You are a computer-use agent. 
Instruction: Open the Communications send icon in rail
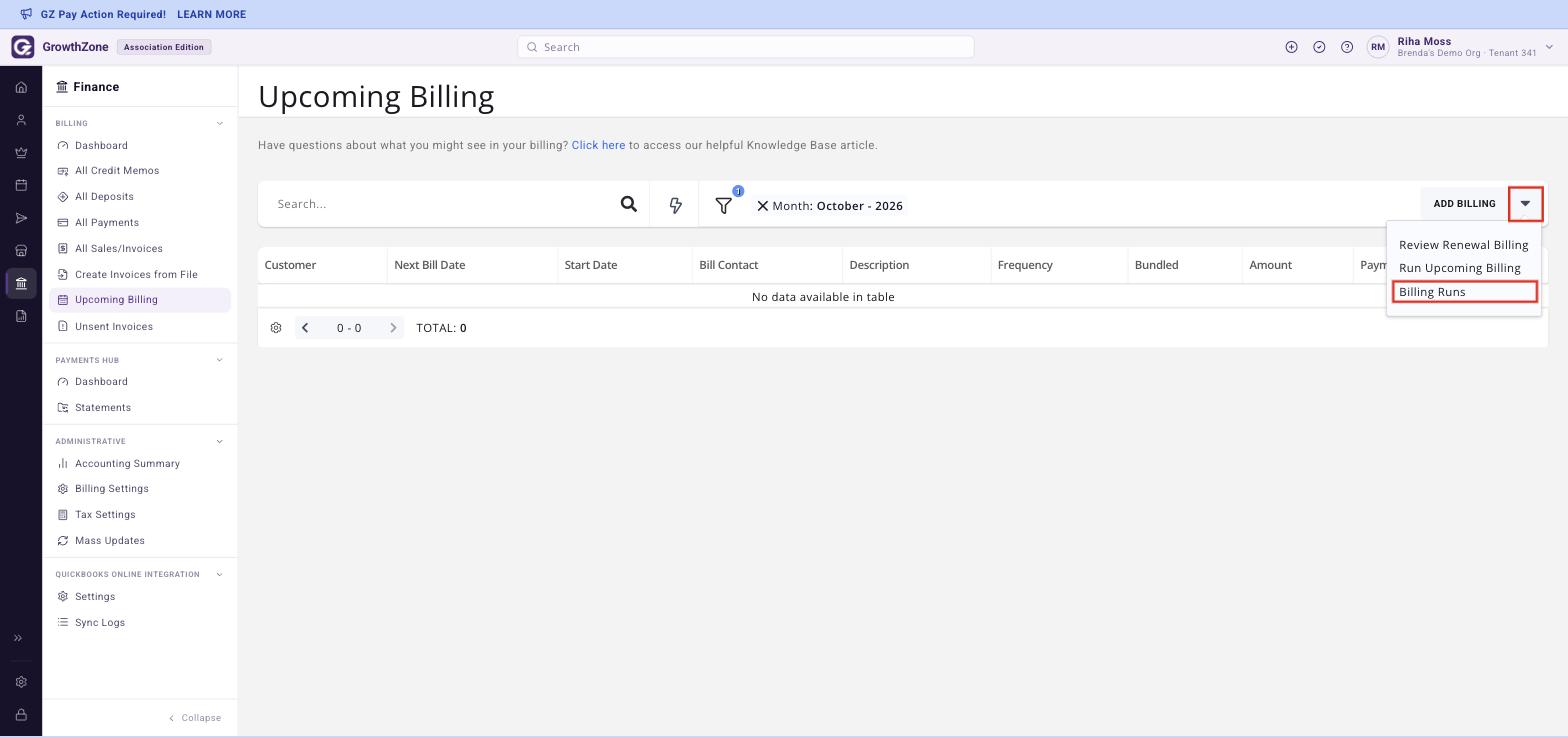pyautogui.click(x=21, y=218)
